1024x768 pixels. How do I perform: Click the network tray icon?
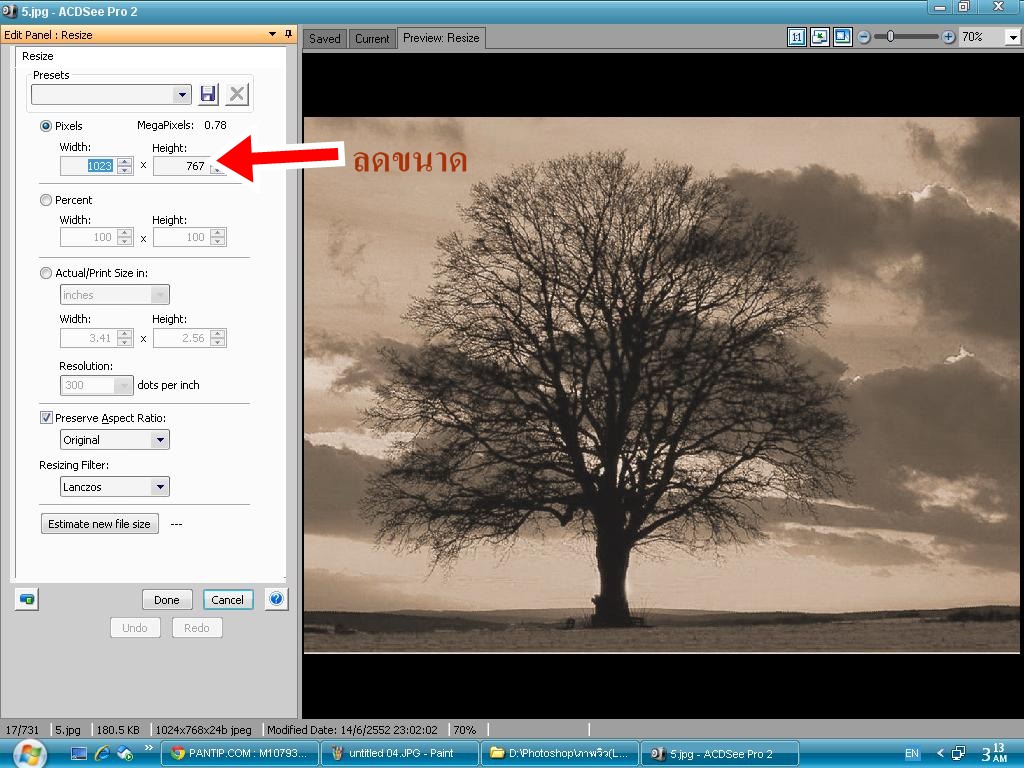click(x=958, y=754)
